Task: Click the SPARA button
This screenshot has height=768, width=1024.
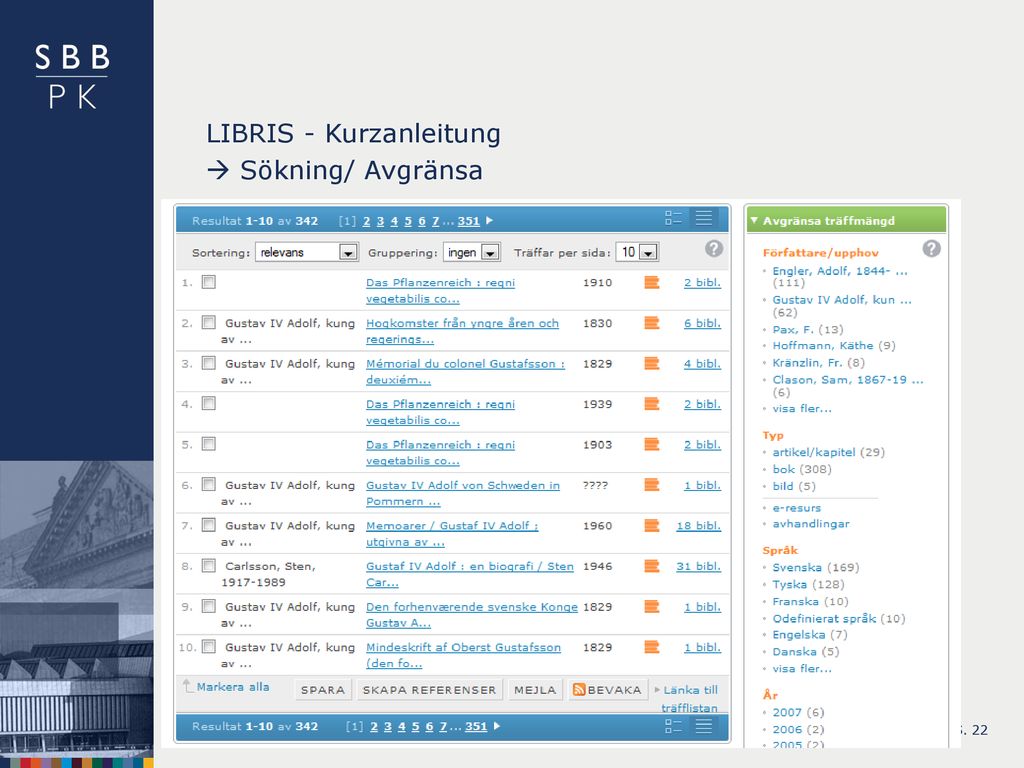Action: pyautogui.click(x=323, y=690)
